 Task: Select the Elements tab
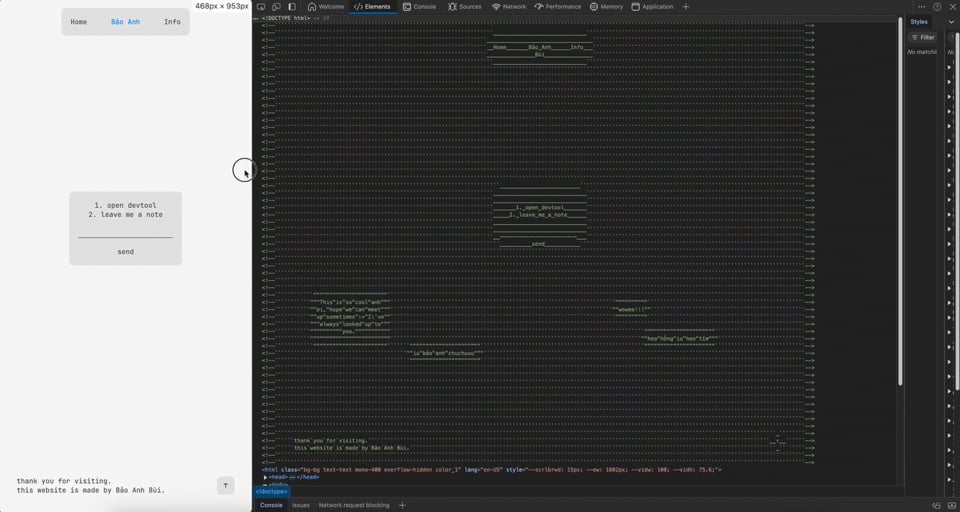[372, 7]
